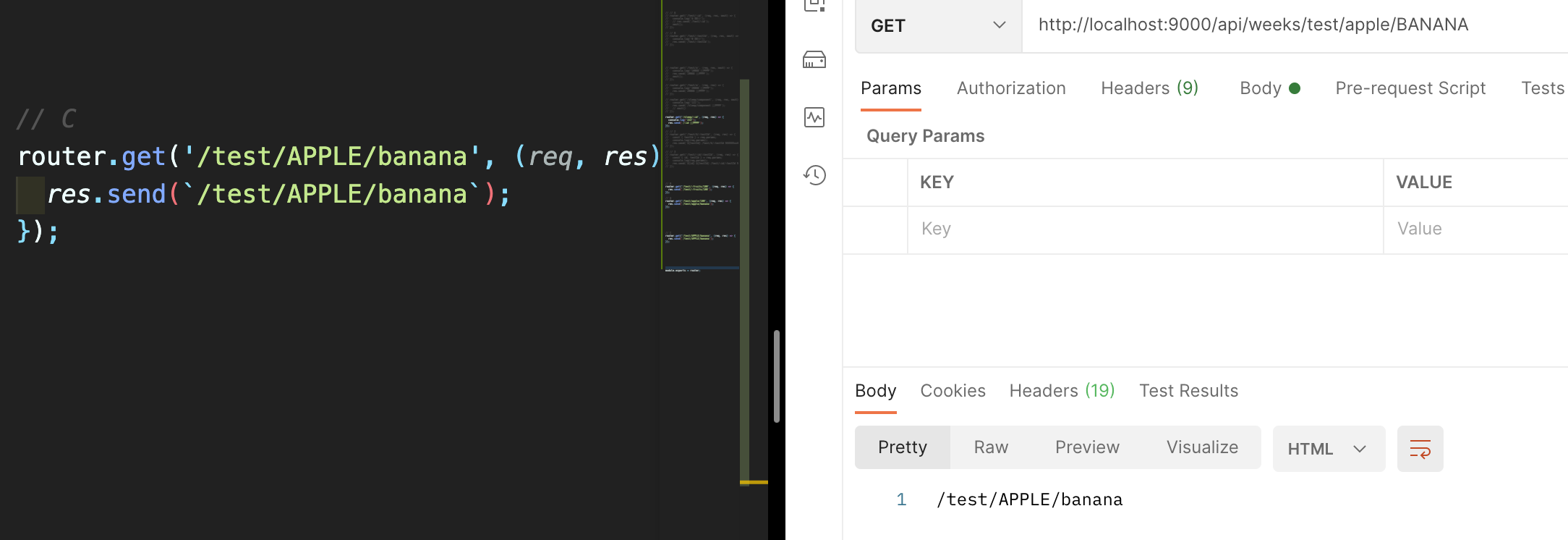Click the res.send line in the editor

tap(279, 194)
